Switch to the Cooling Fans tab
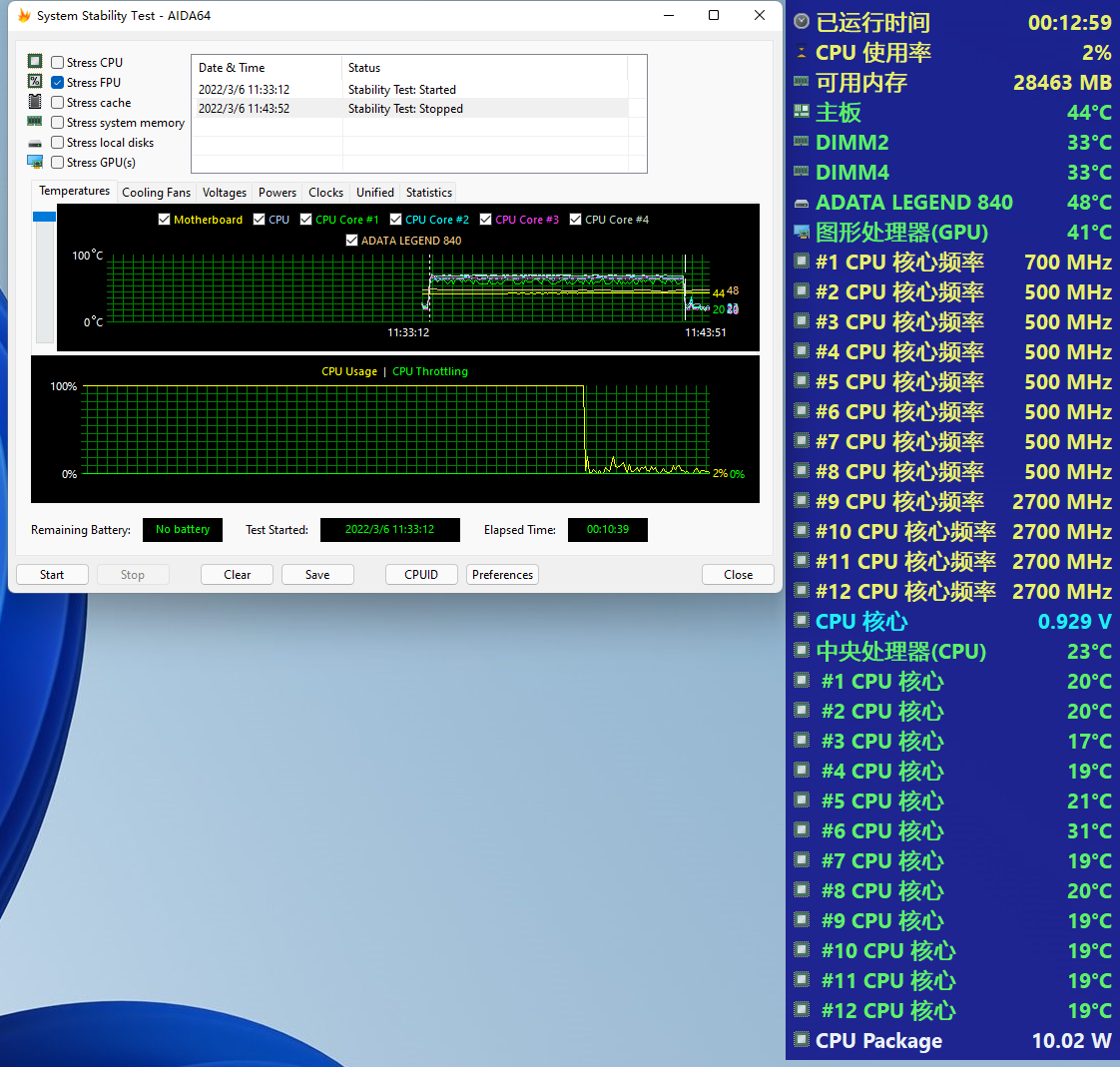Screen dimensions: 1120x1067 [156, 192]
